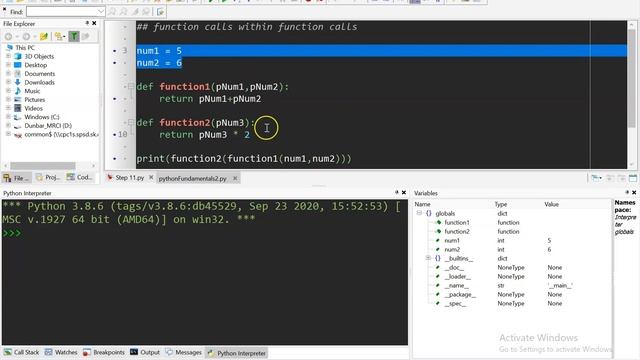Pin the File Explorer panel

click(x=87, y=23)
